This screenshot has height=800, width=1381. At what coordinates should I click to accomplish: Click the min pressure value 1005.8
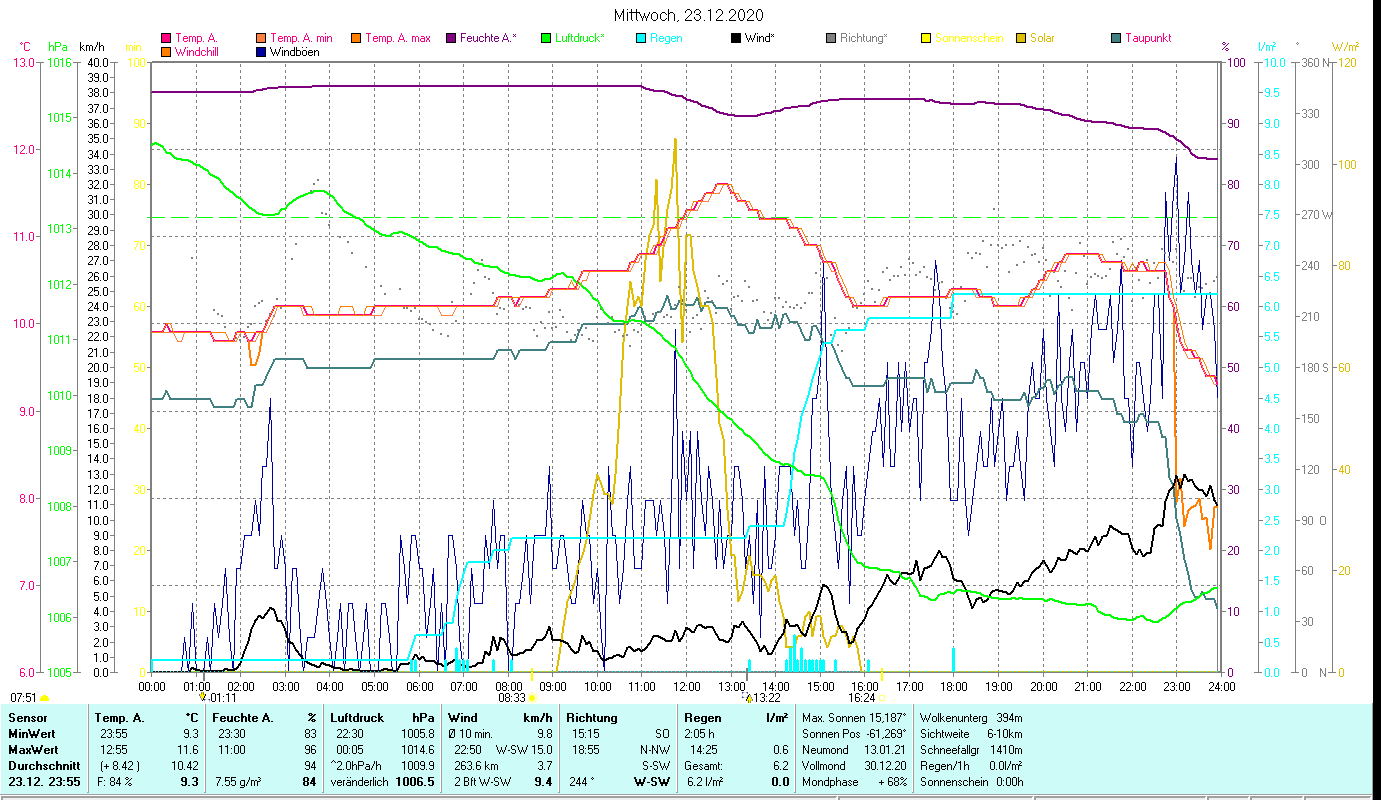click(417, 733)
